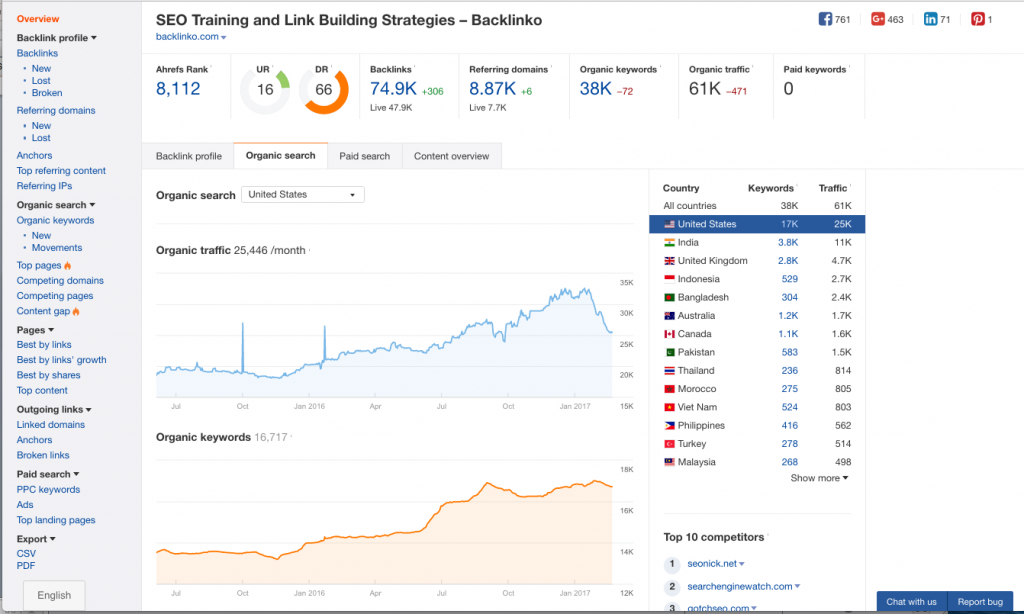The height and width of the screenshot is (614, 1024).
Task: Click the Chat with us button
Action: [x=911, y=602]
